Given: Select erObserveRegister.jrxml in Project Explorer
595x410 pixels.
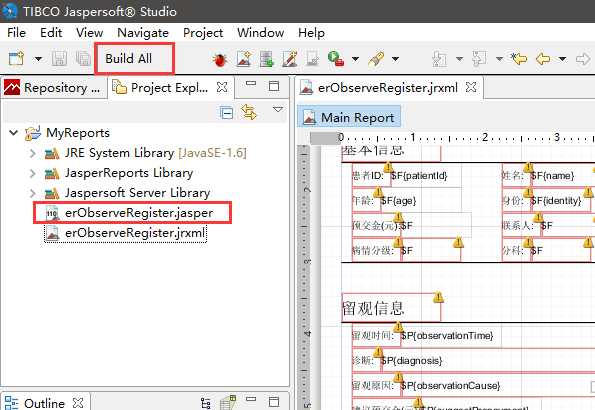Looking at the screenshot, I should (x=135, y=233).
